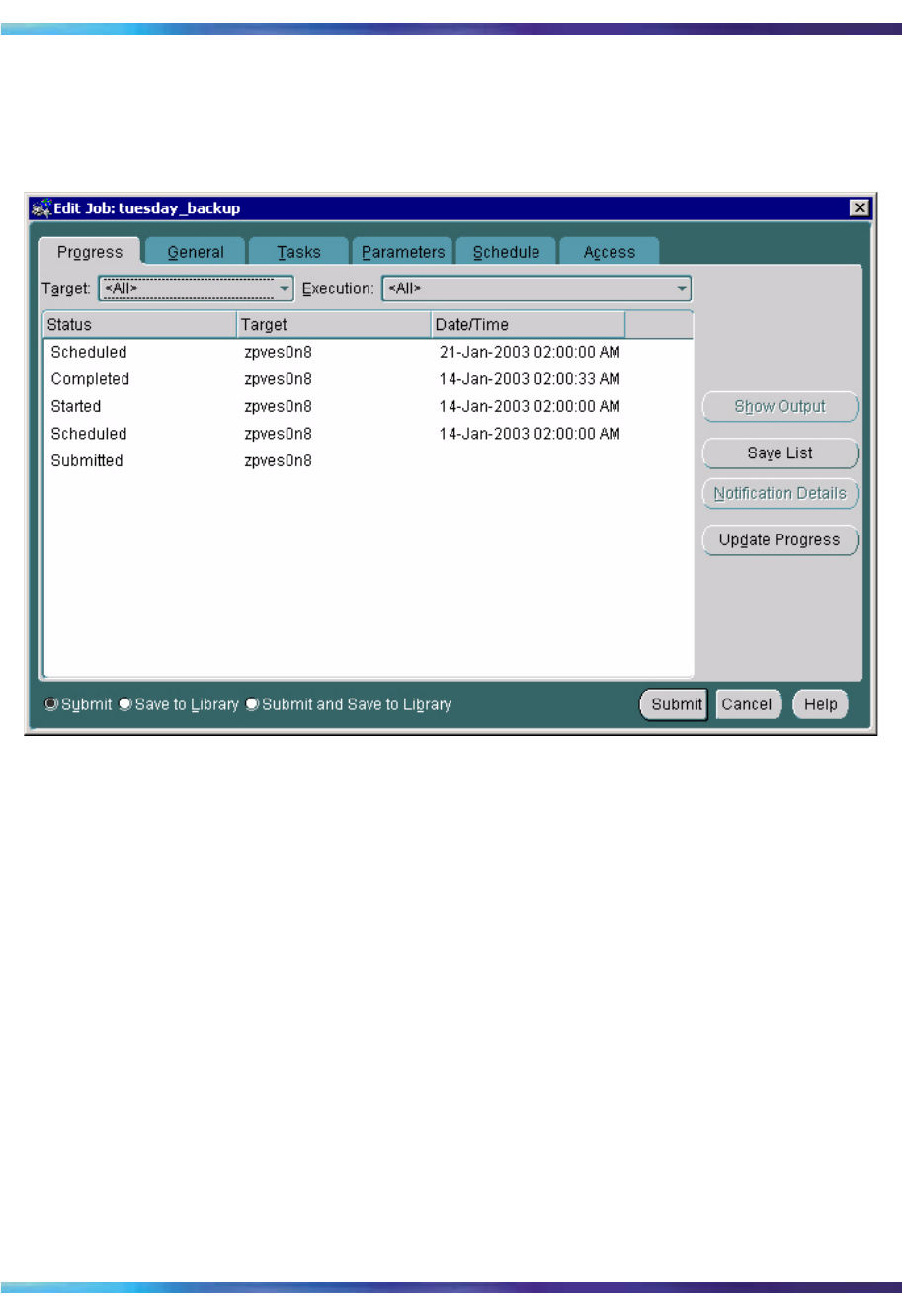Click the Target column header
The height and width of the screenshot is (1316, 902).
pos(334,324)
